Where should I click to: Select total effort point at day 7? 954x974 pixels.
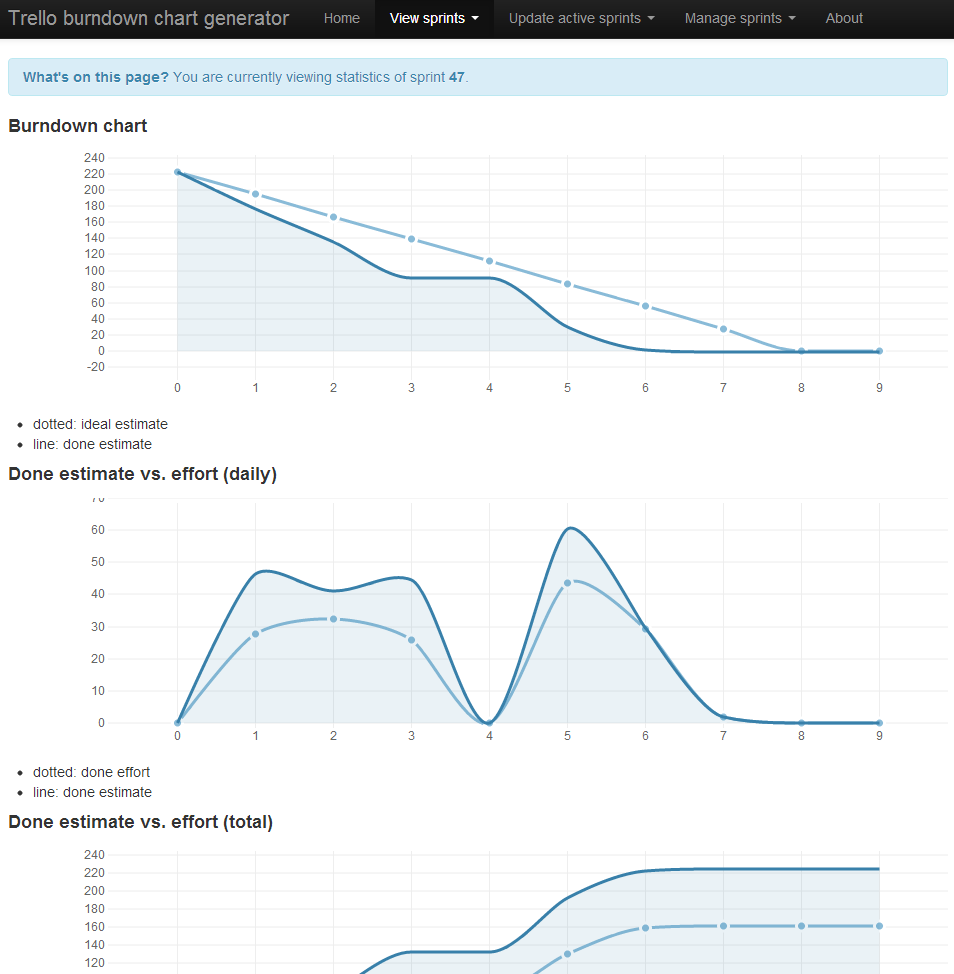pos(723,926)
